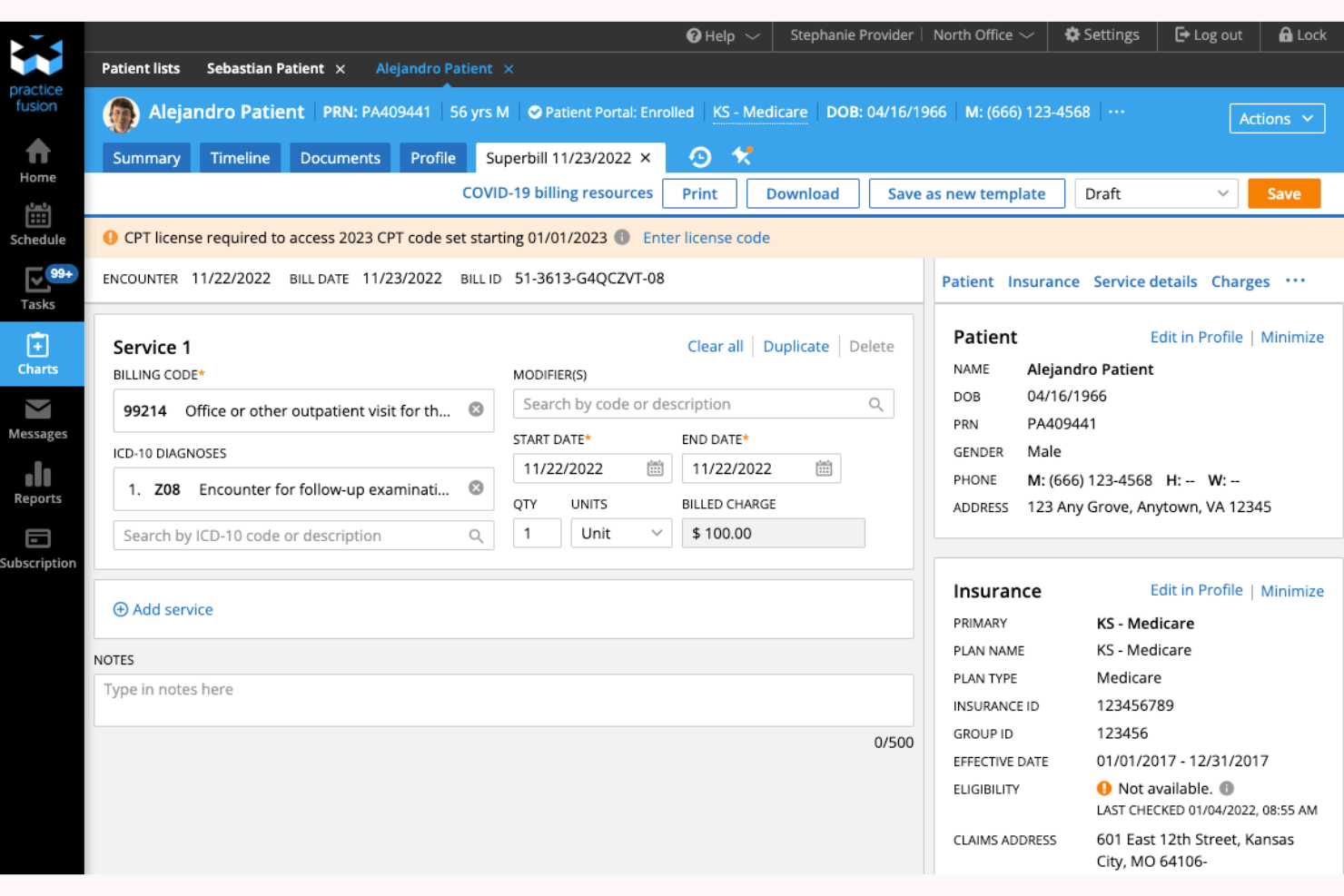1344x896 pixels.
Task: Expand the North Office location dropdown
Action: 983,34
